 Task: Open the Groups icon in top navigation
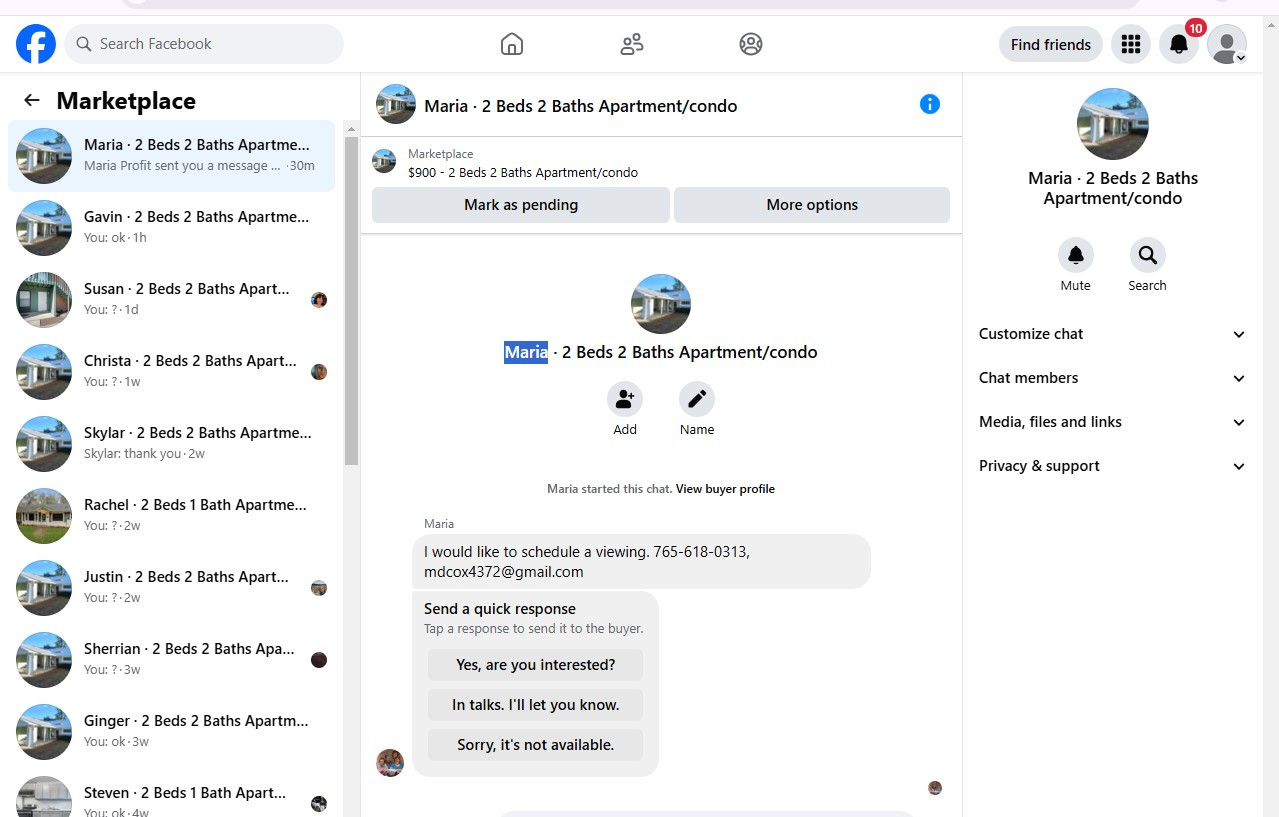751,44
